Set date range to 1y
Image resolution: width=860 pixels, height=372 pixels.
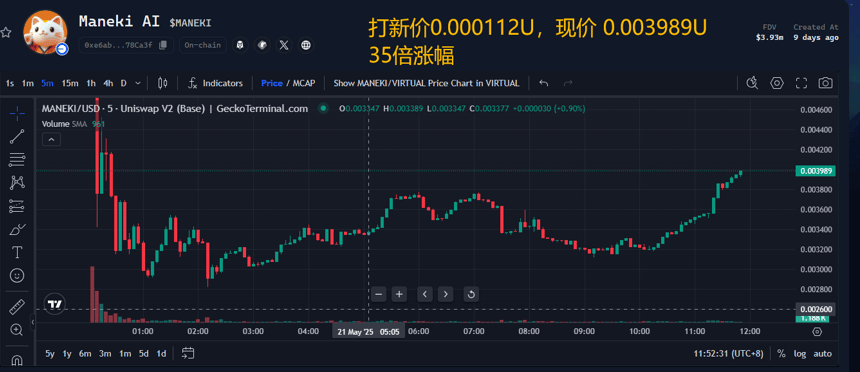coord(67,354)
